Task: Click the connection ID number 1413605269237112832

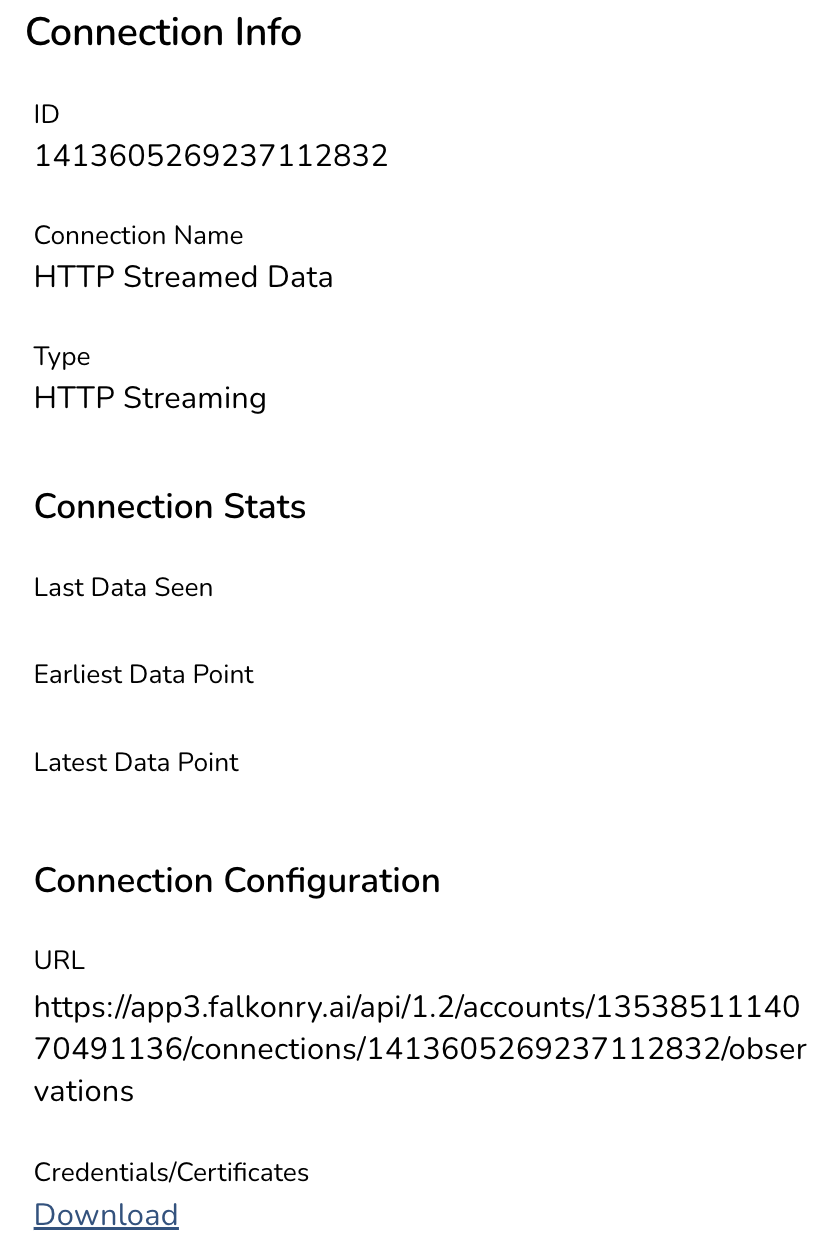Action: click(211, 156)
